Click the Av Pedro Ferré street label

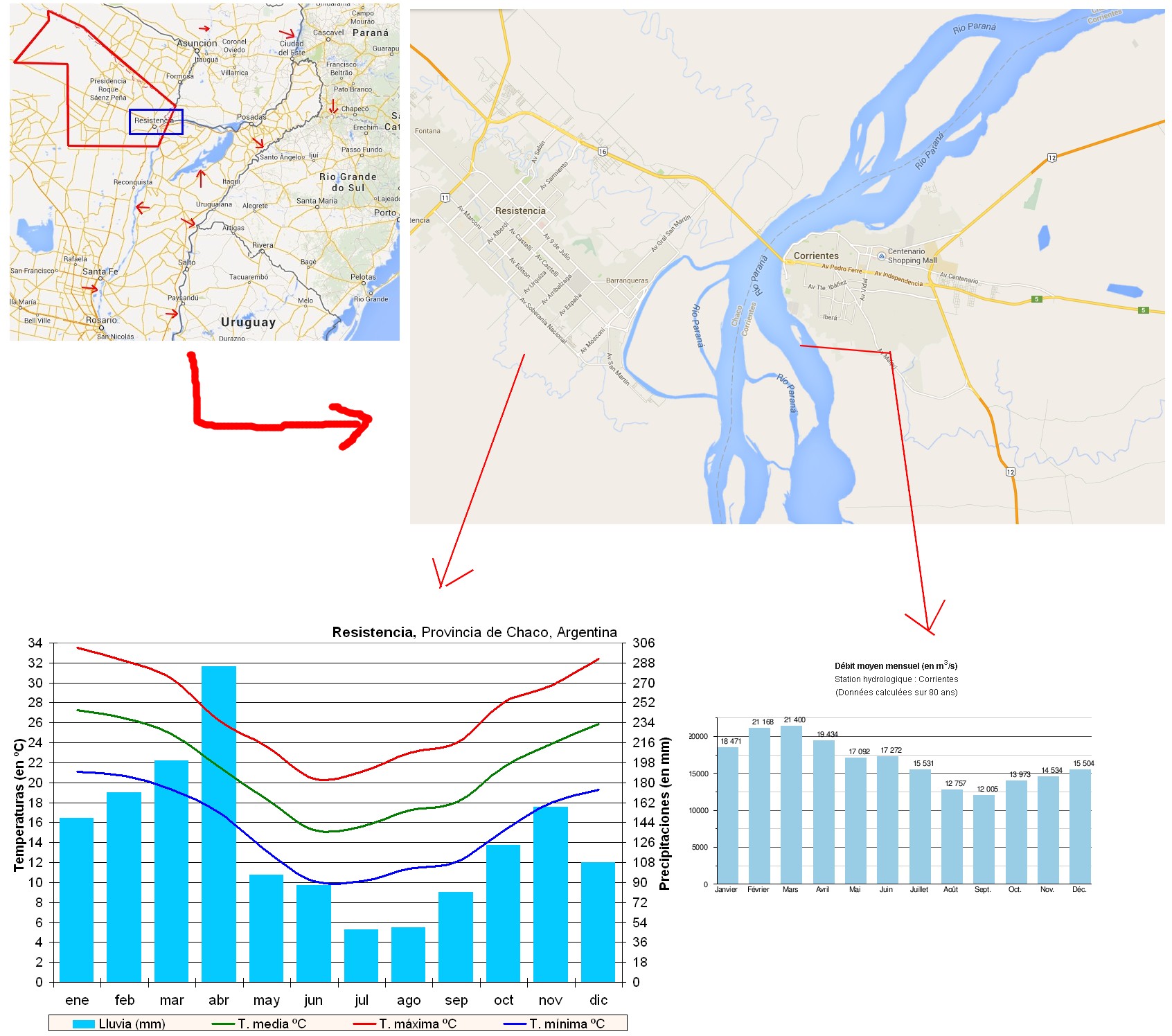coord(842,268)
